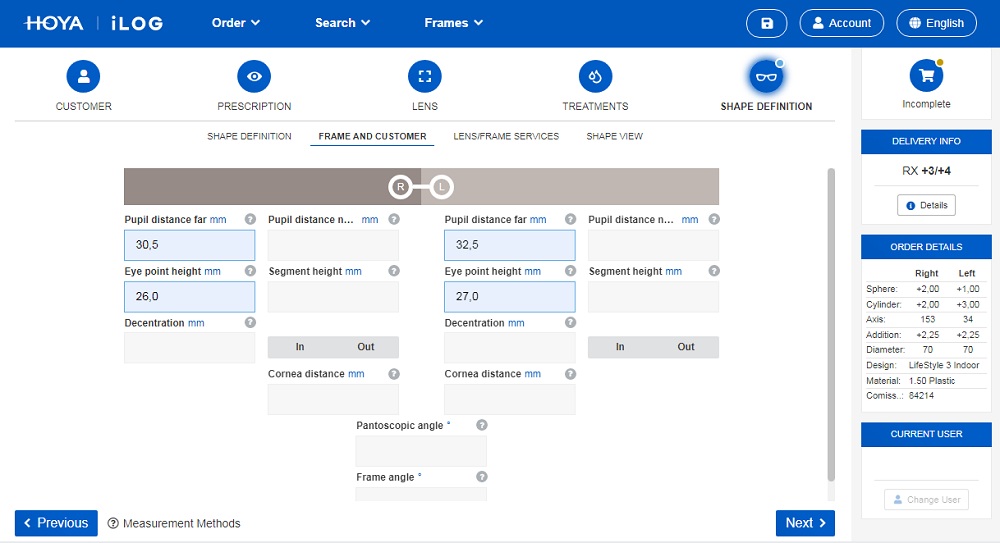Open the Measurement Methods link
The width and height of the screenshot is (1000, 543).
point(174,523)
